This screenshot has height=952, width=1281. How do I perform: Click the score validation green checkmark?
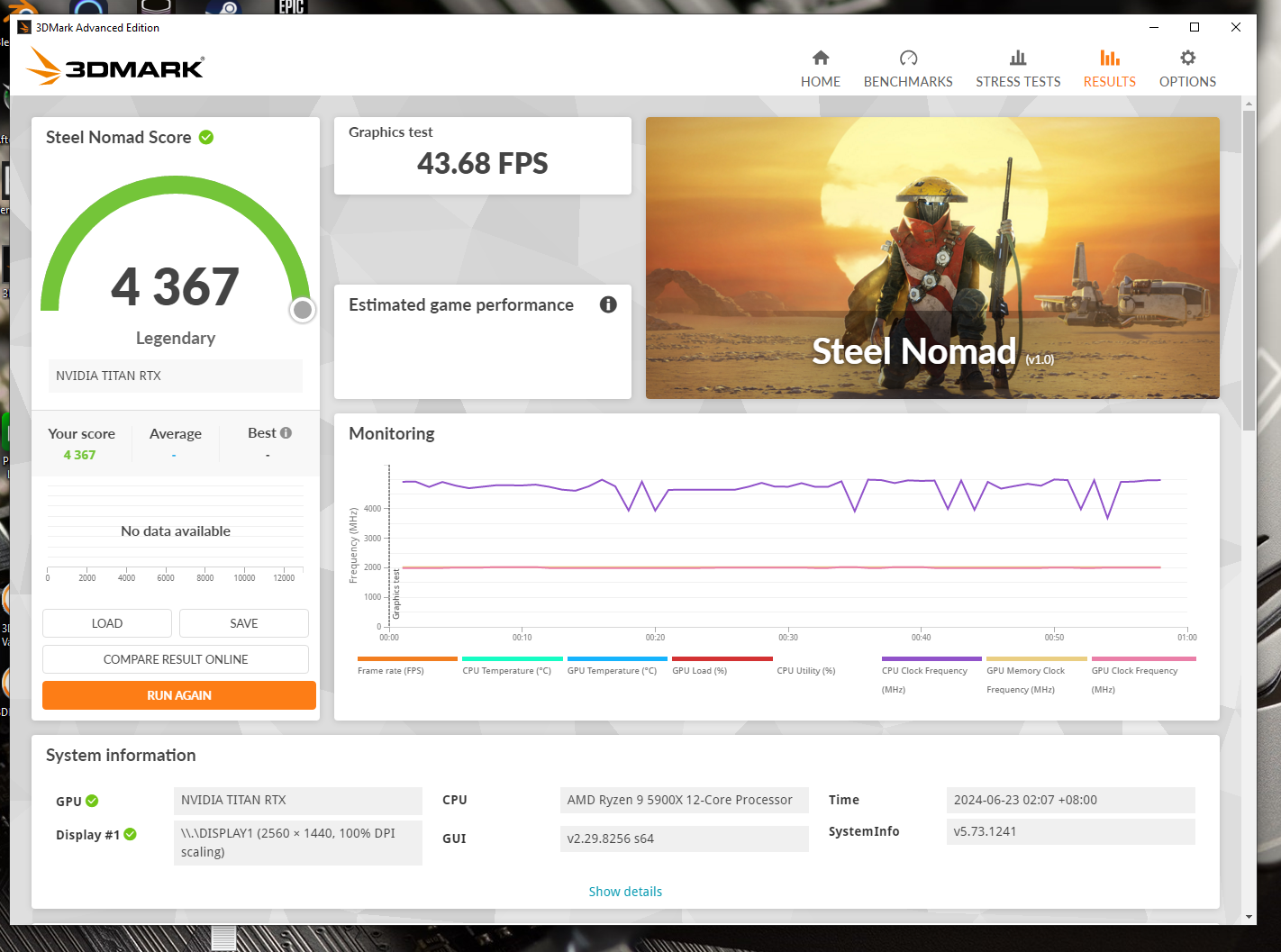tap(206, 137)
